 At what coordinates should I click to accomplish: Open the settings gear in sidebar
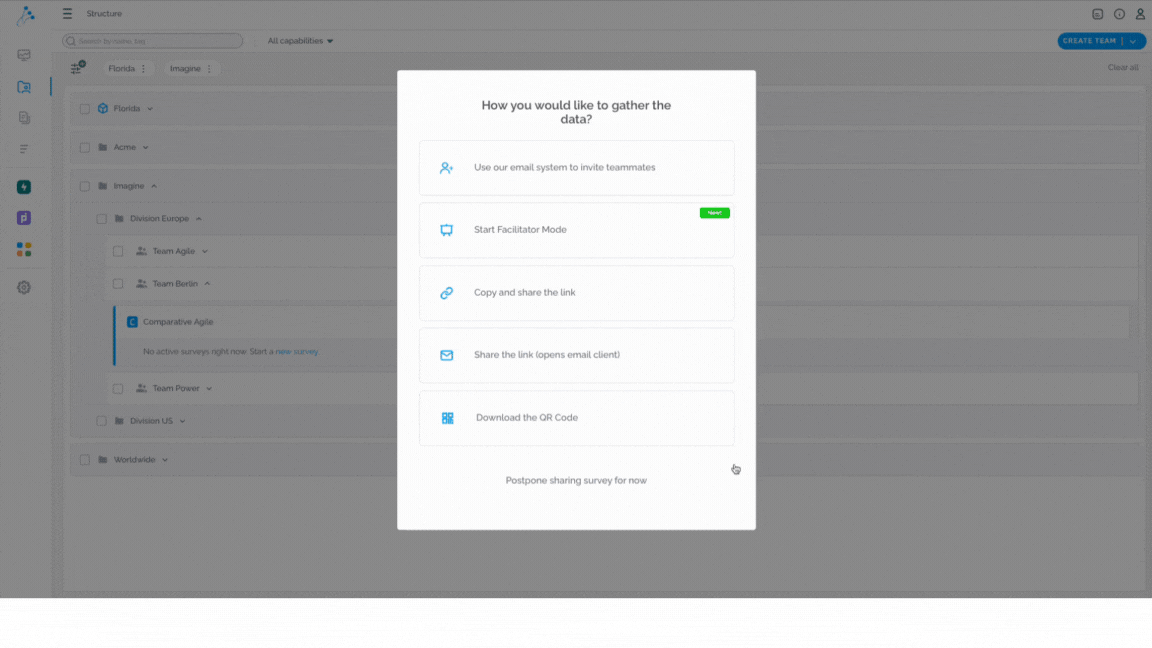click(x=24, y=287)
